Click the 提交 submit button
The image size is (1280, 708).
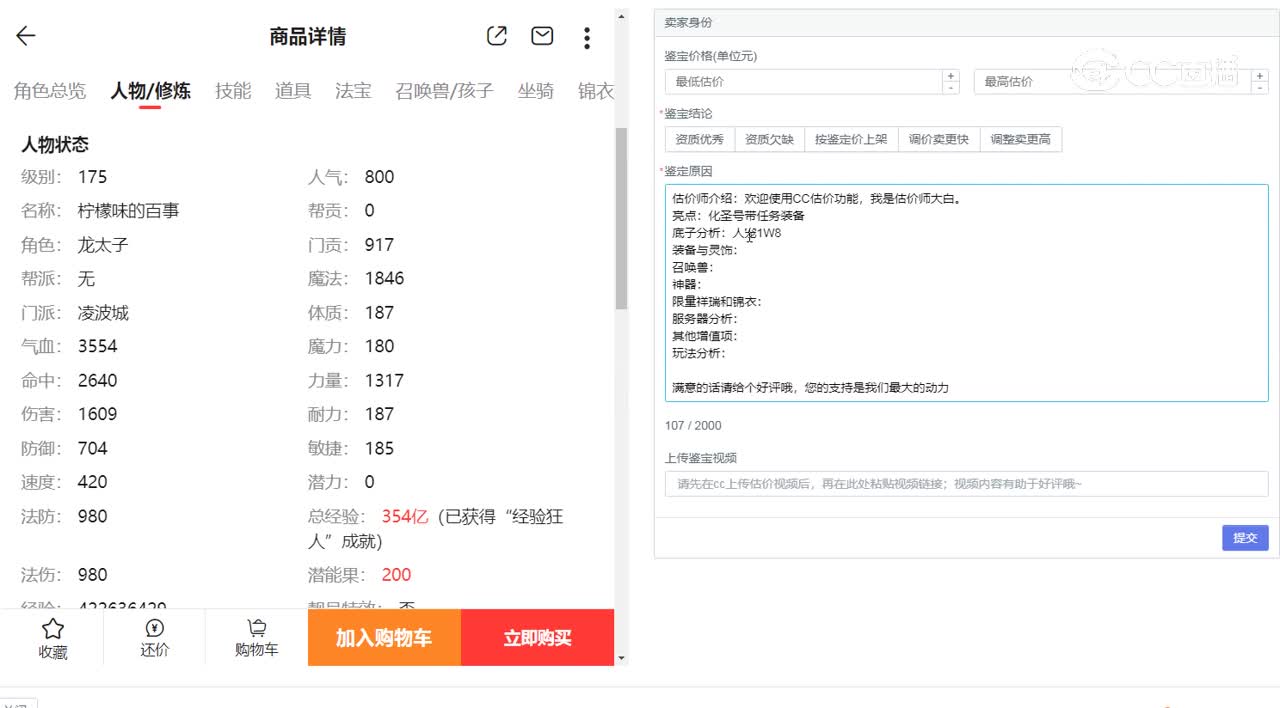coord(1244,538)
